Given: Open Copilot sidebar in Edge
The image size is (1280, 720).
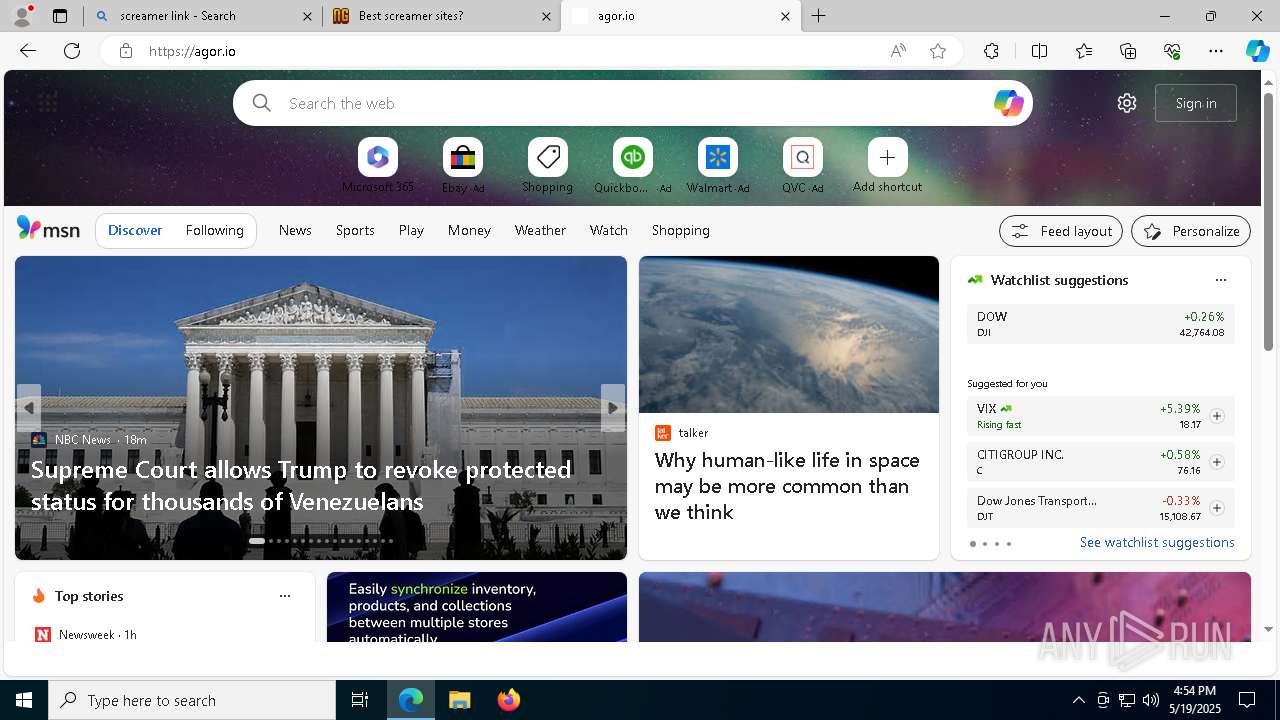Looking at the screenshot, I should pos(1258,51).
